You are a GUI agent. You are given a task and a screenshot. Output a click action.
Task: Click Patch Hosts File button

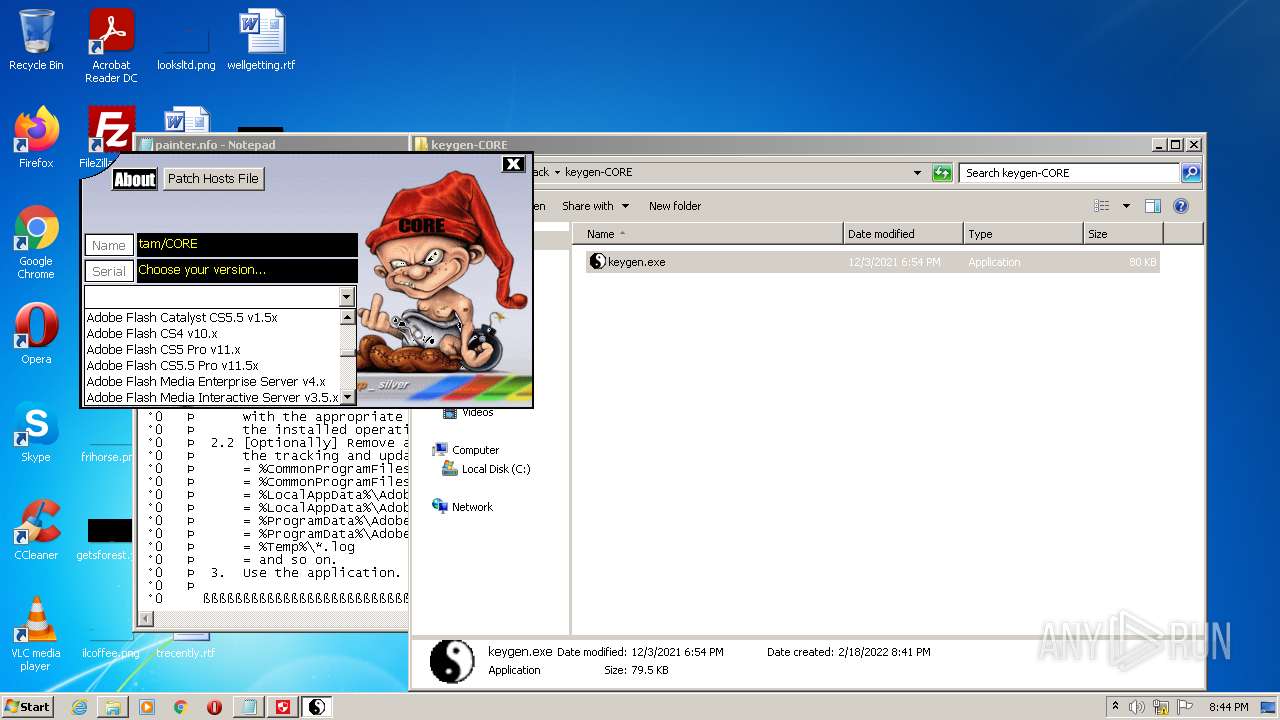pyautogui.click(x=213, y=179)
